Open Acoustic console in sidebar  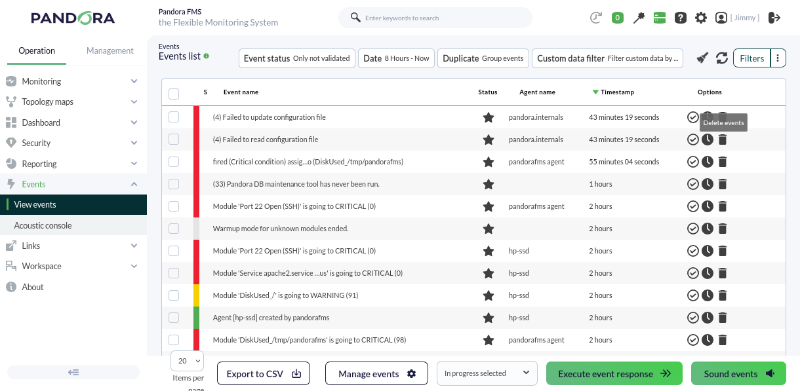pos(73,225)
